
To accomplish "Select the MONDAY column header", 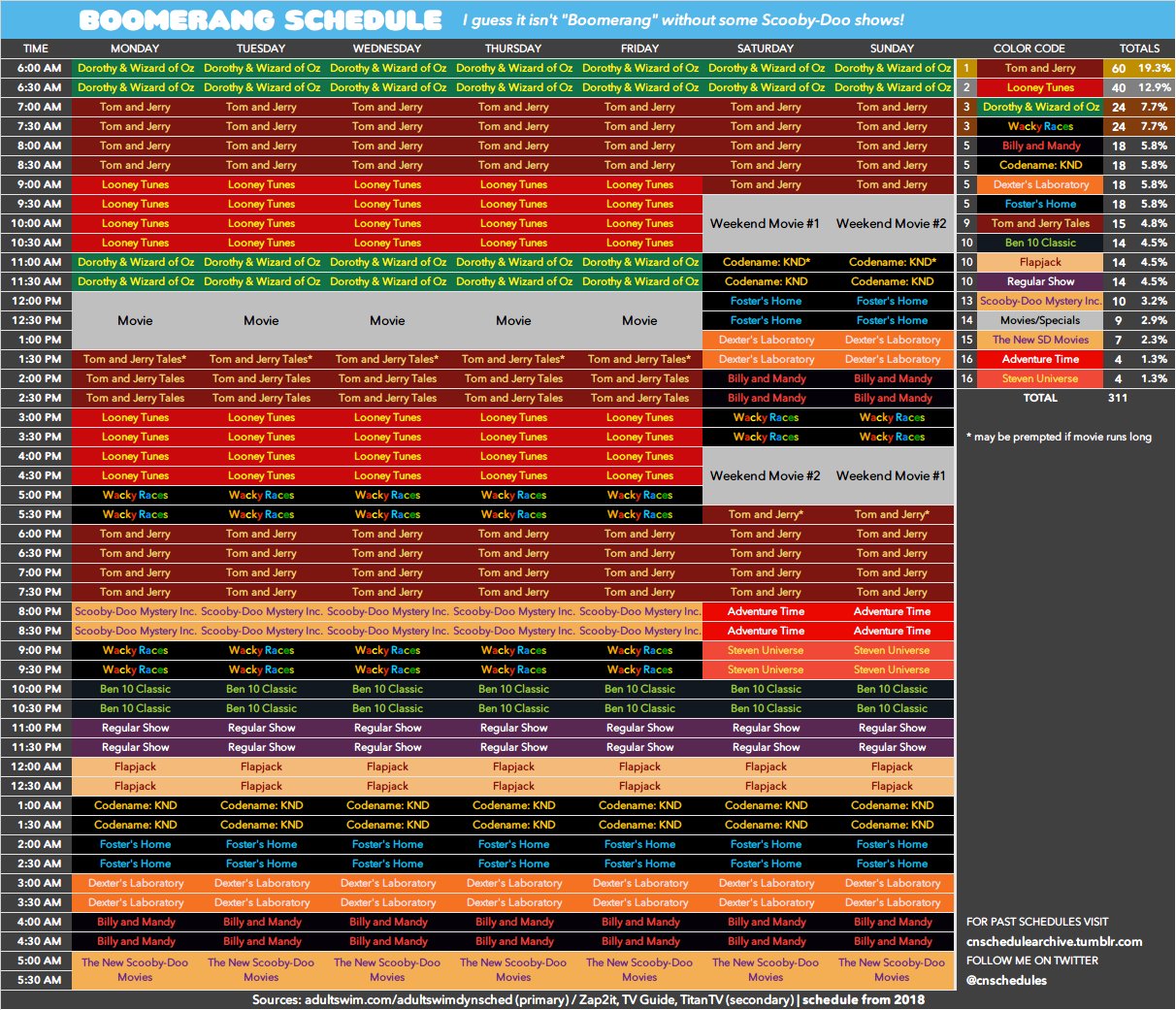I will click(x=135, y=48).
